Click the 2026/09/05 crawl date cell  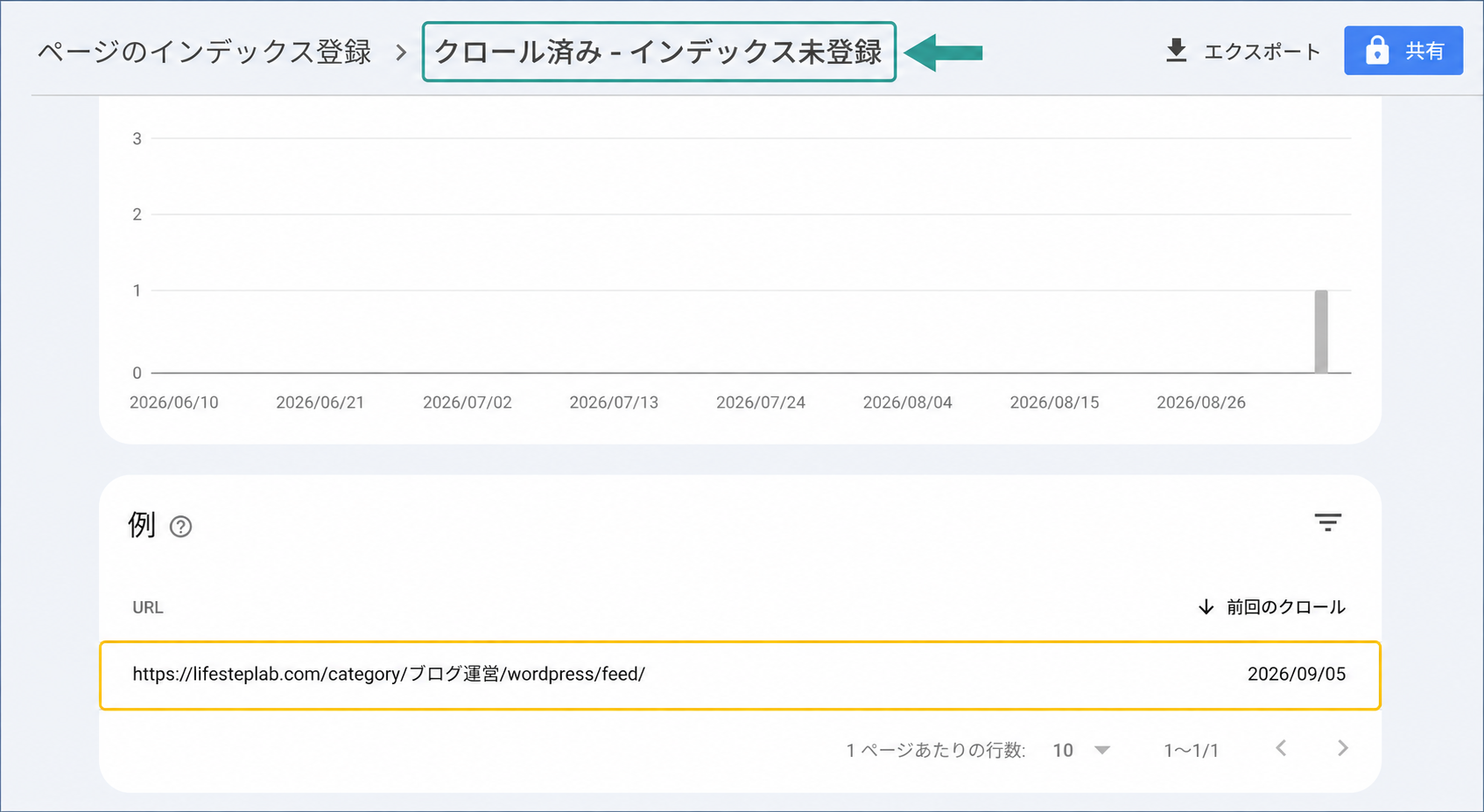[1297, 674]
